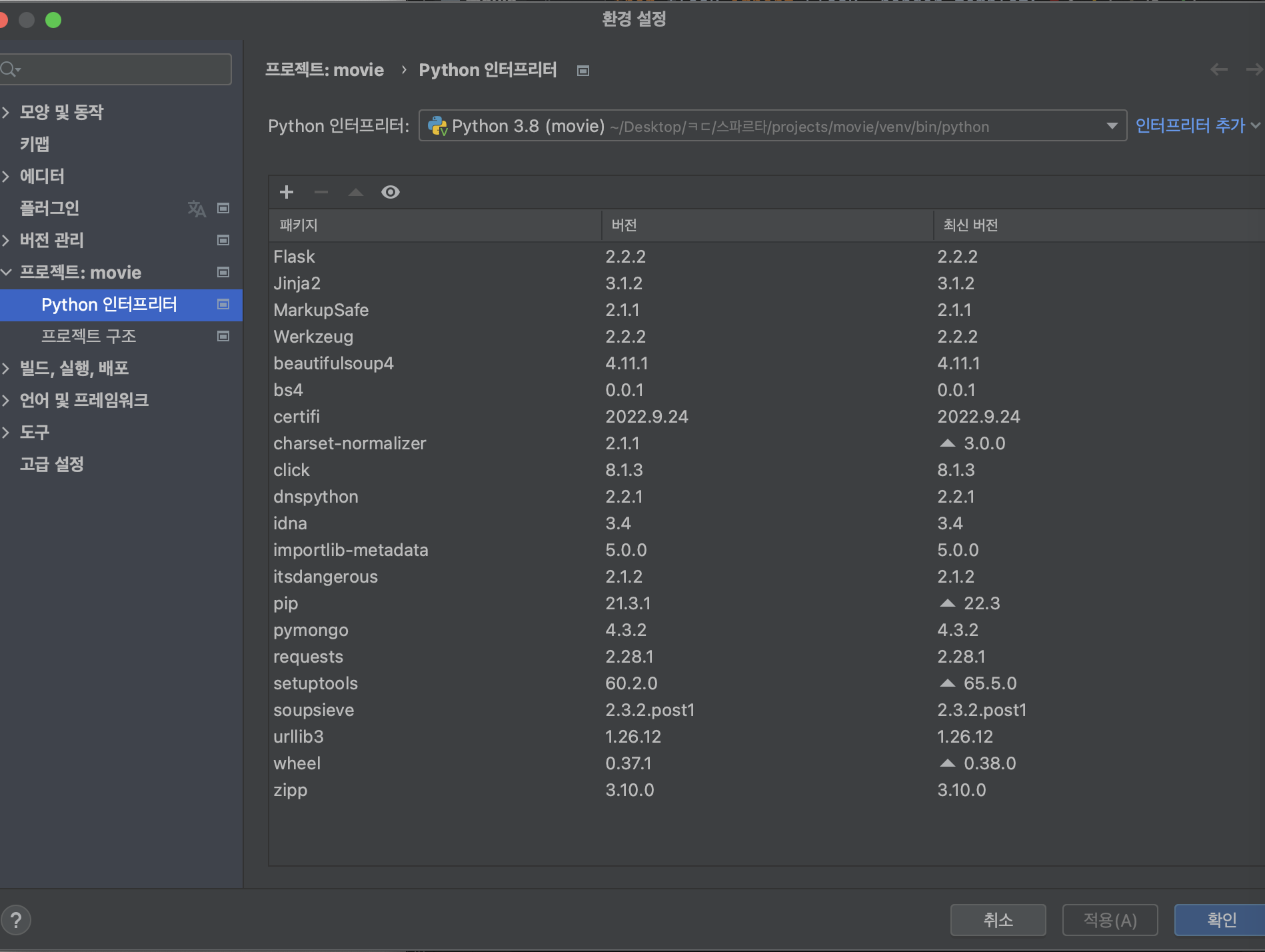This screenshot has height=952, width=1265.
Task: Select 플러그인 in the settings sidebar
Action: [x=49, y=208]
